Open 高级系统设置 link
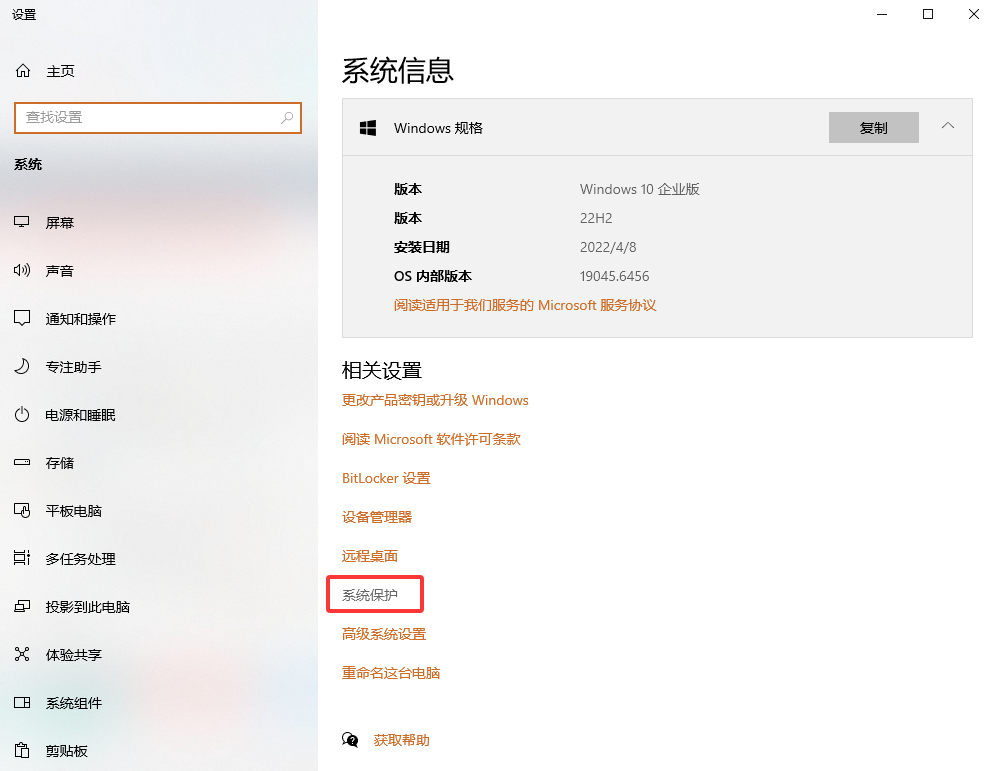 (x=384, y=634)
